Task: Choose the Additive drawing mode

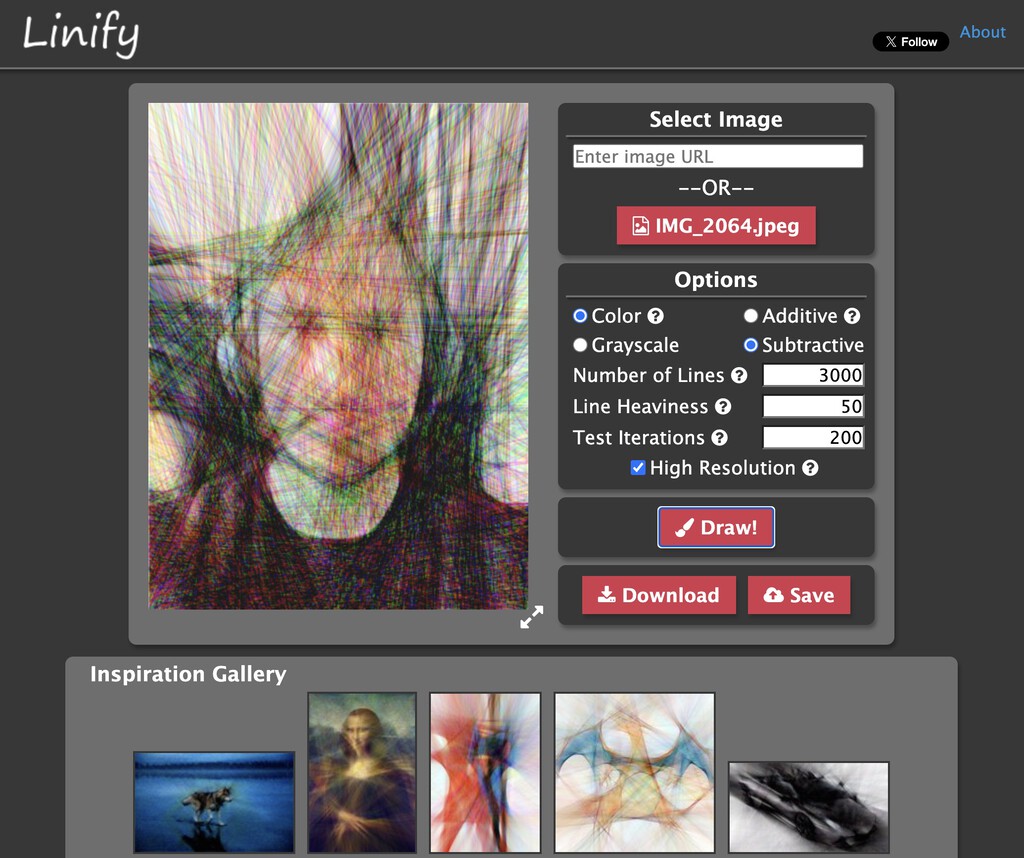Action: [750, 316]
